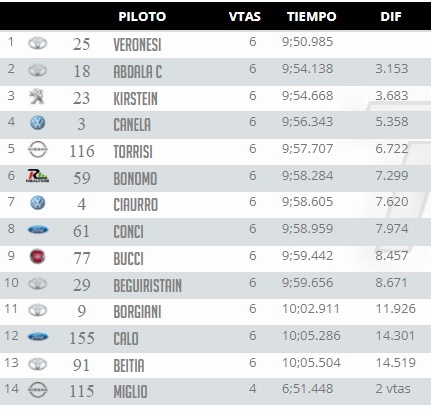Select the driver name BEGUIRISTAIN

(148, 286)
